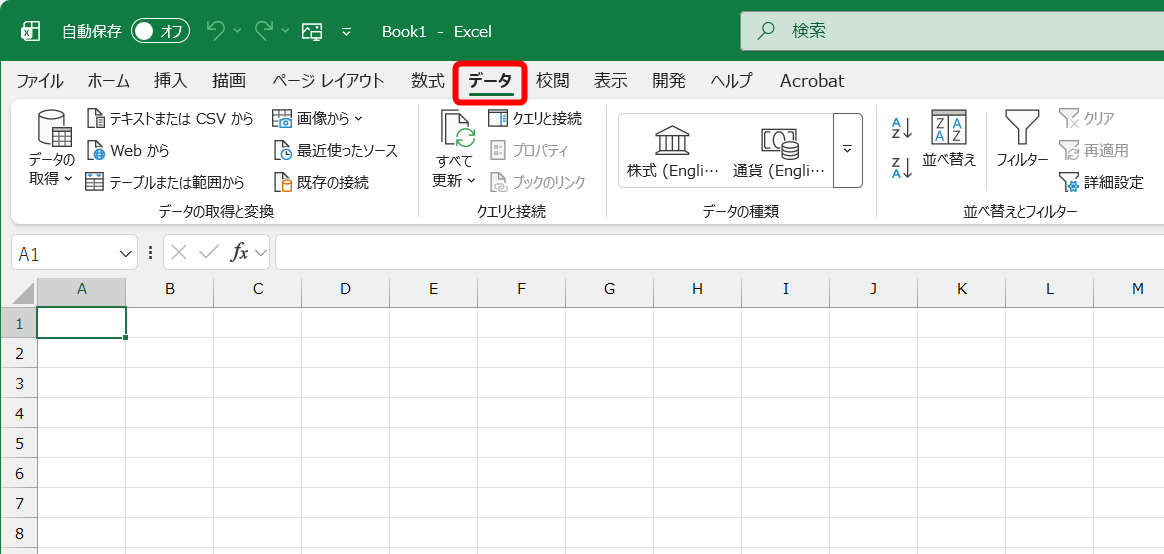Click the undo arrow icon
This screenshot has height=554, width=1164.
point(215,30)
